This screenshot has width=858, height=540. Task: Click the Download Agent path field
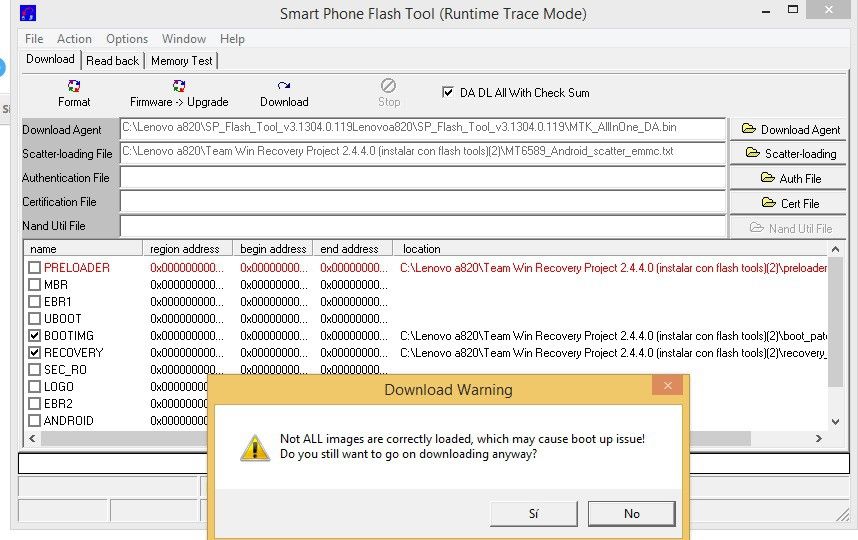[423, 129]
